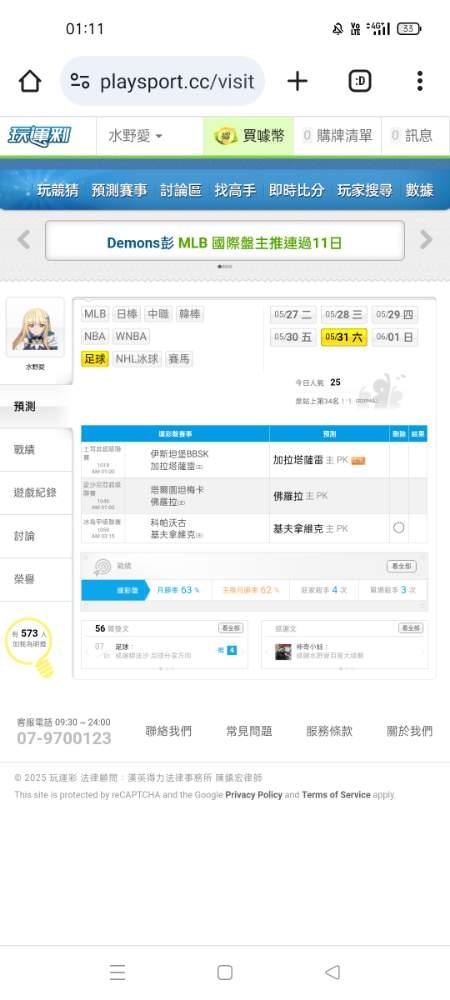
Task: Open the browser three-dot menu
Action: tap(419, 81)
